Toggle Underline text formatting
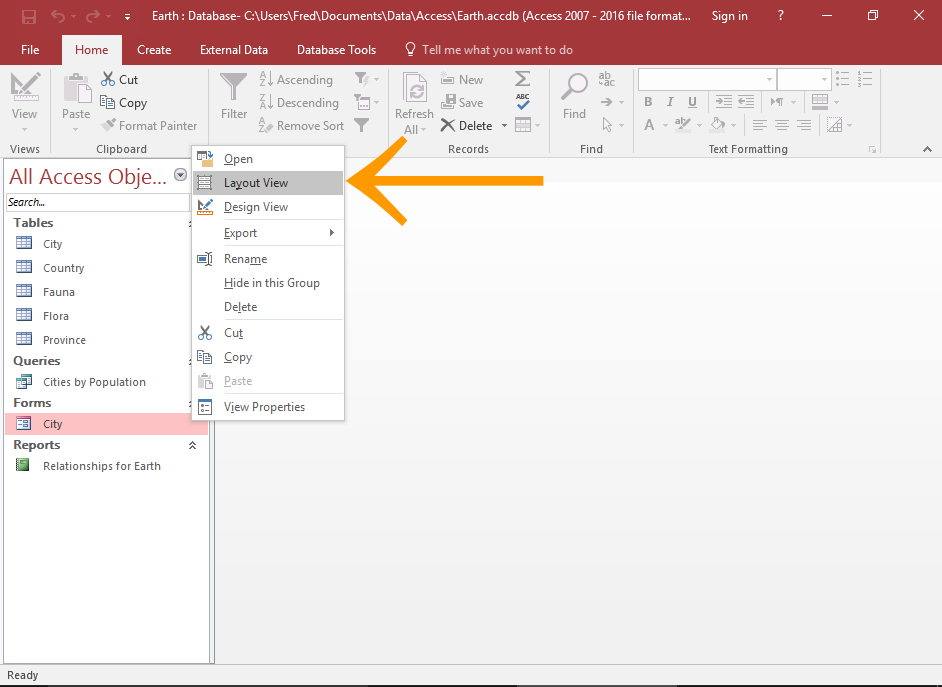This screenshot has height=687, width=942. [692, 102]
